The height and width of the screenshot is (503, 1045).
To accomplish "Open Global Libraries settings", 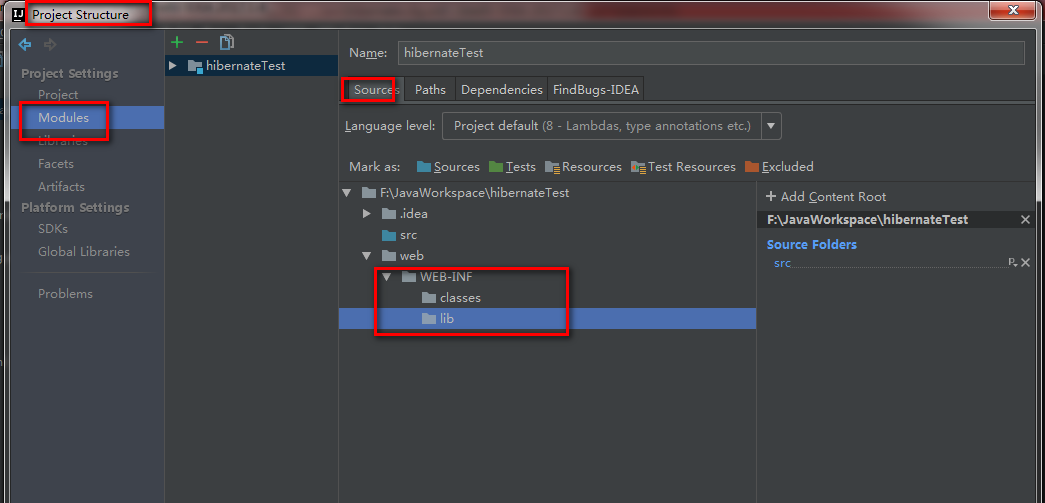I will [84, 252].
